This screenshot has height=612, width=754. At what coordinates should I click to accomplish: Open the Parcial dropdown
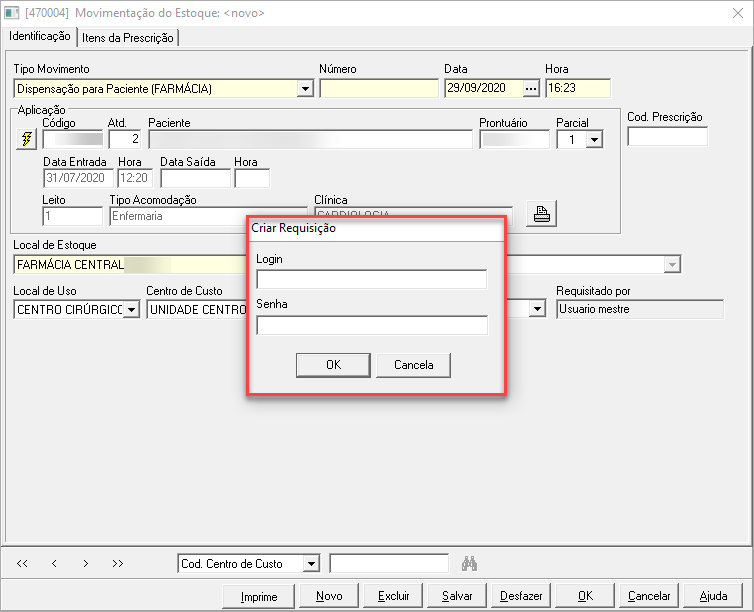(x=595, y=140)
